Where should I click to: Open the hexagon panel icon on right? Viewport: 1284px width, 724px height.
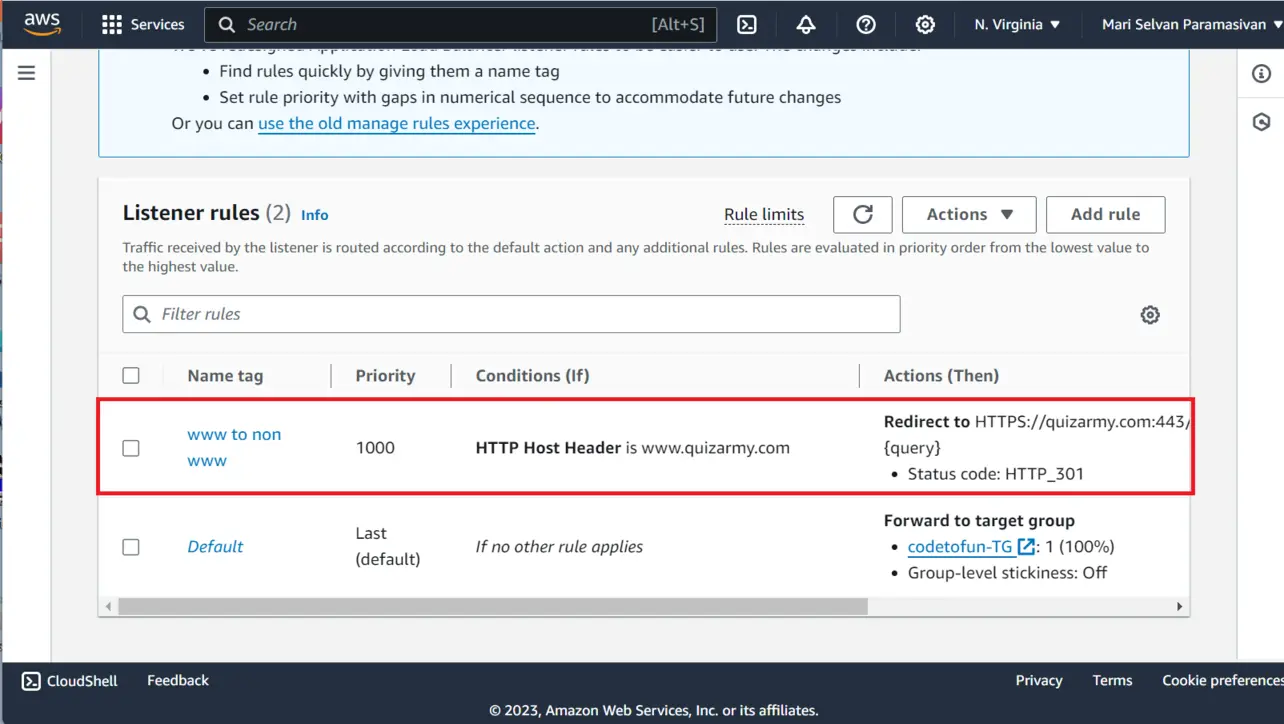(1261, 122)
